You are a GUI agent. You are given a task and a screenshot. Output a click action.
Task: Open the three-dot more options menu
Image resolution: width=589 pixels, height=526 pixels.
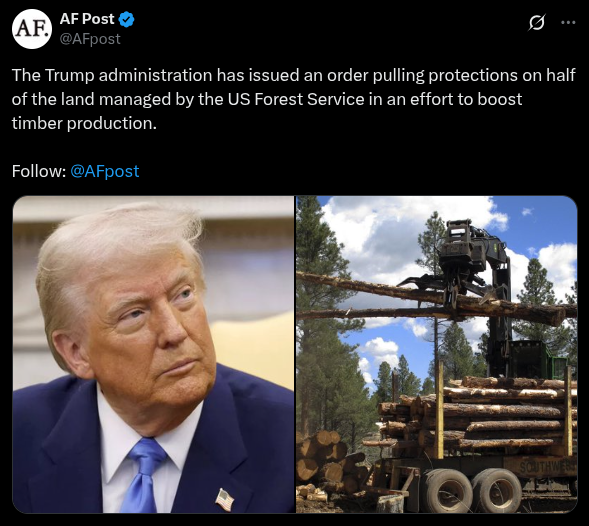pos(568,23)
